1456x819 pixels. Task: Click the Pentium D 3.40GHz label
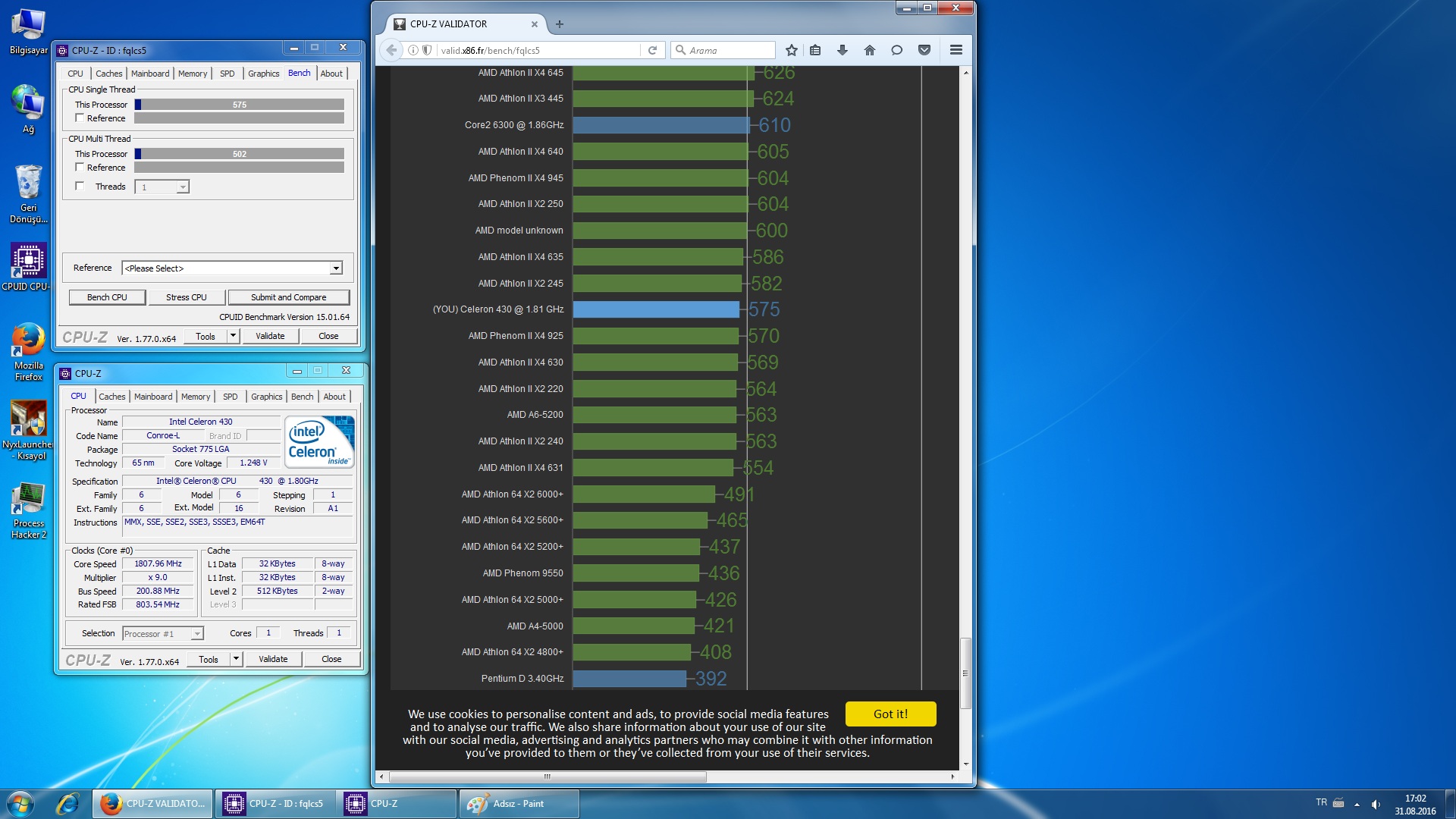click(x=522, y=679)
